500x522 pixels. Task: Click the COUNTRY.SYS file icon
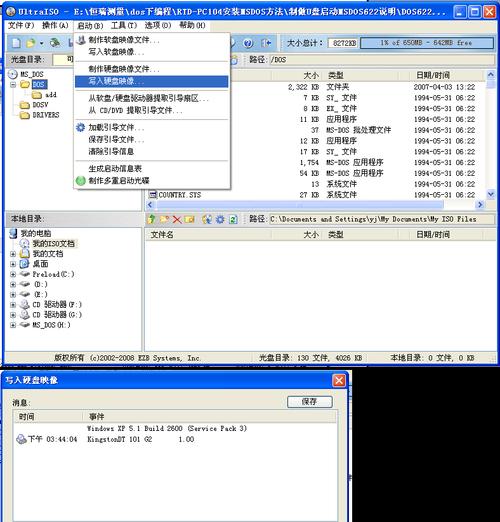click(x=153, y=195)
